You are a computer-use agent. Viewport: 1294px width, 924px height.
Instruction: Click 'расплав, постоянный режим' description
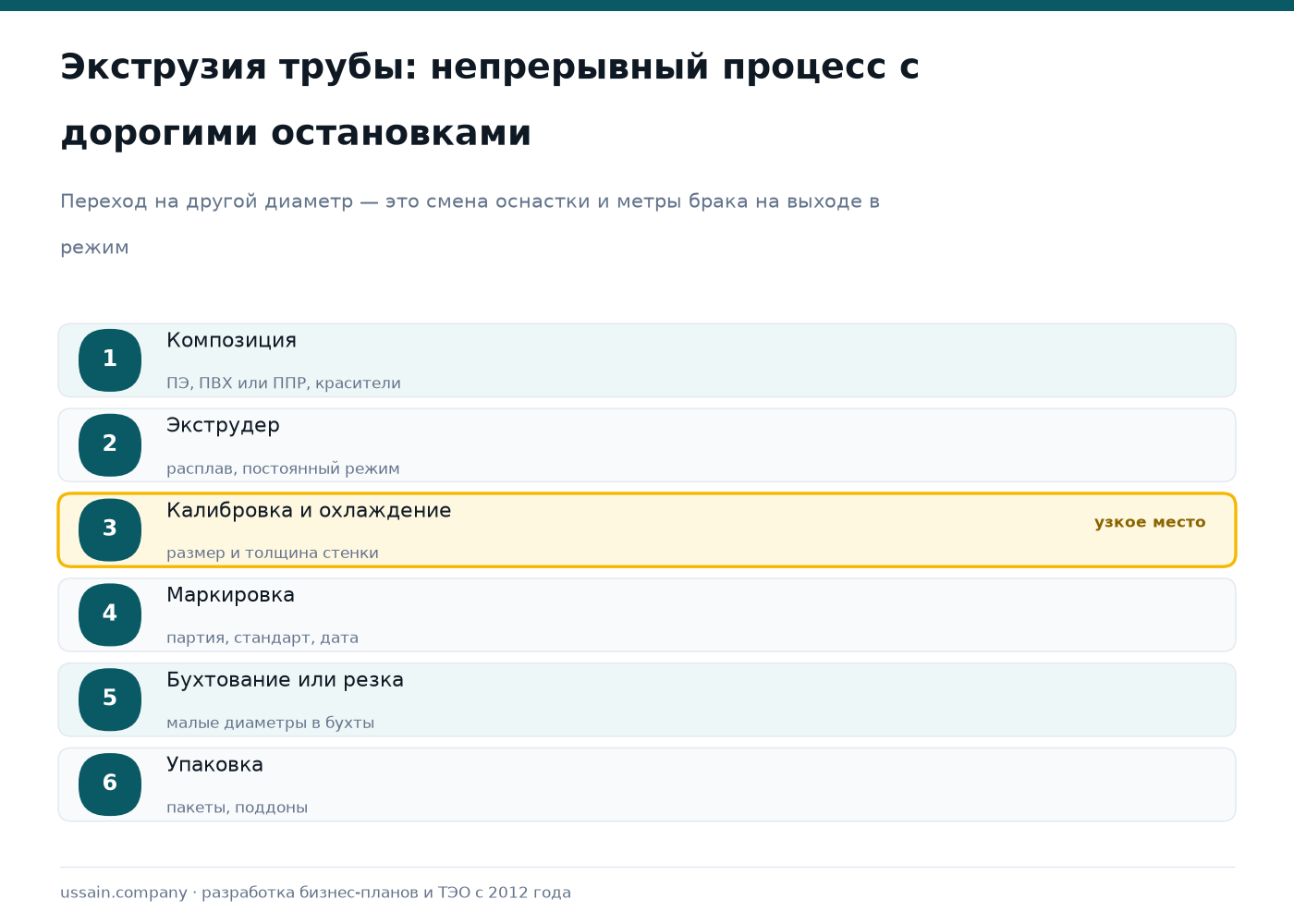[283, 468]
